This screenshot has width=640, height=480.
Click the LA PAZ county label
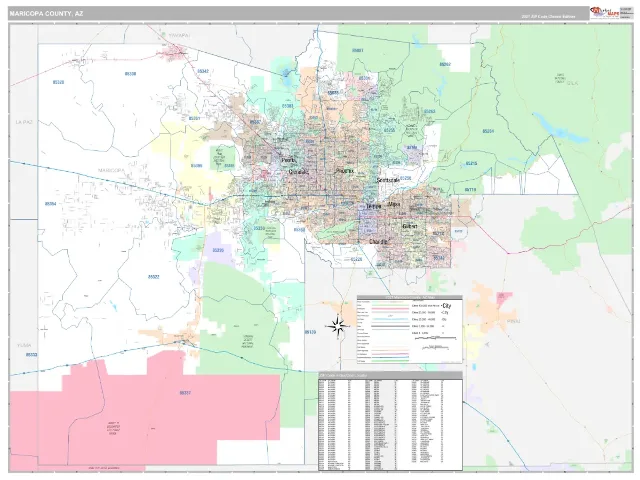click(24, 122)
